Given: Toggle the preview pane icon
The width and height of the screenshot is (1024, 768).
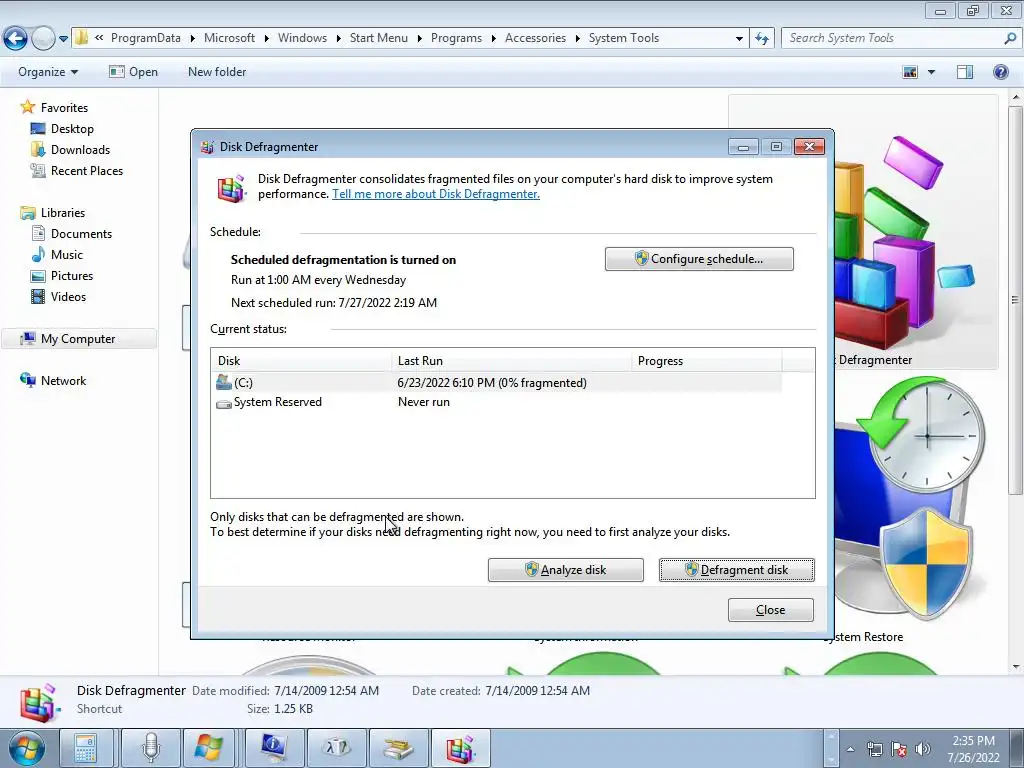Looking at the screenshot, I should (965, 72).
